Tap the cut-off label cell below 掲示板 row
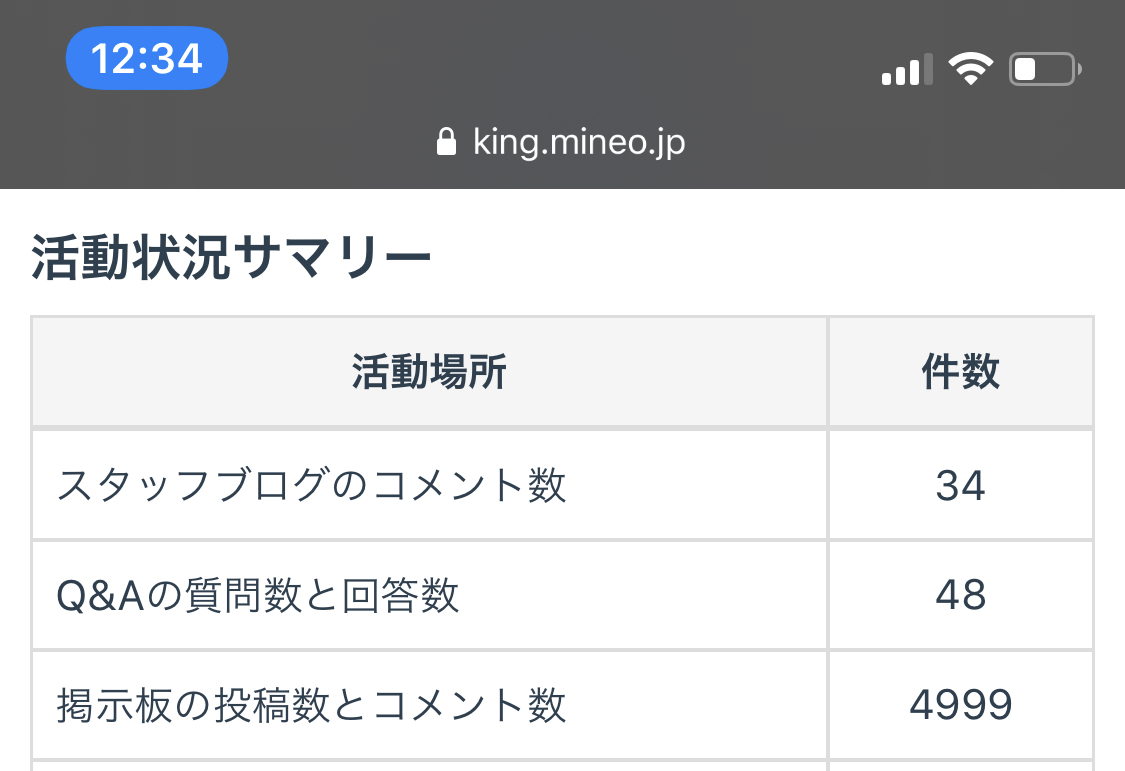Screen dimensions: 1125x771 coord(429,765)
